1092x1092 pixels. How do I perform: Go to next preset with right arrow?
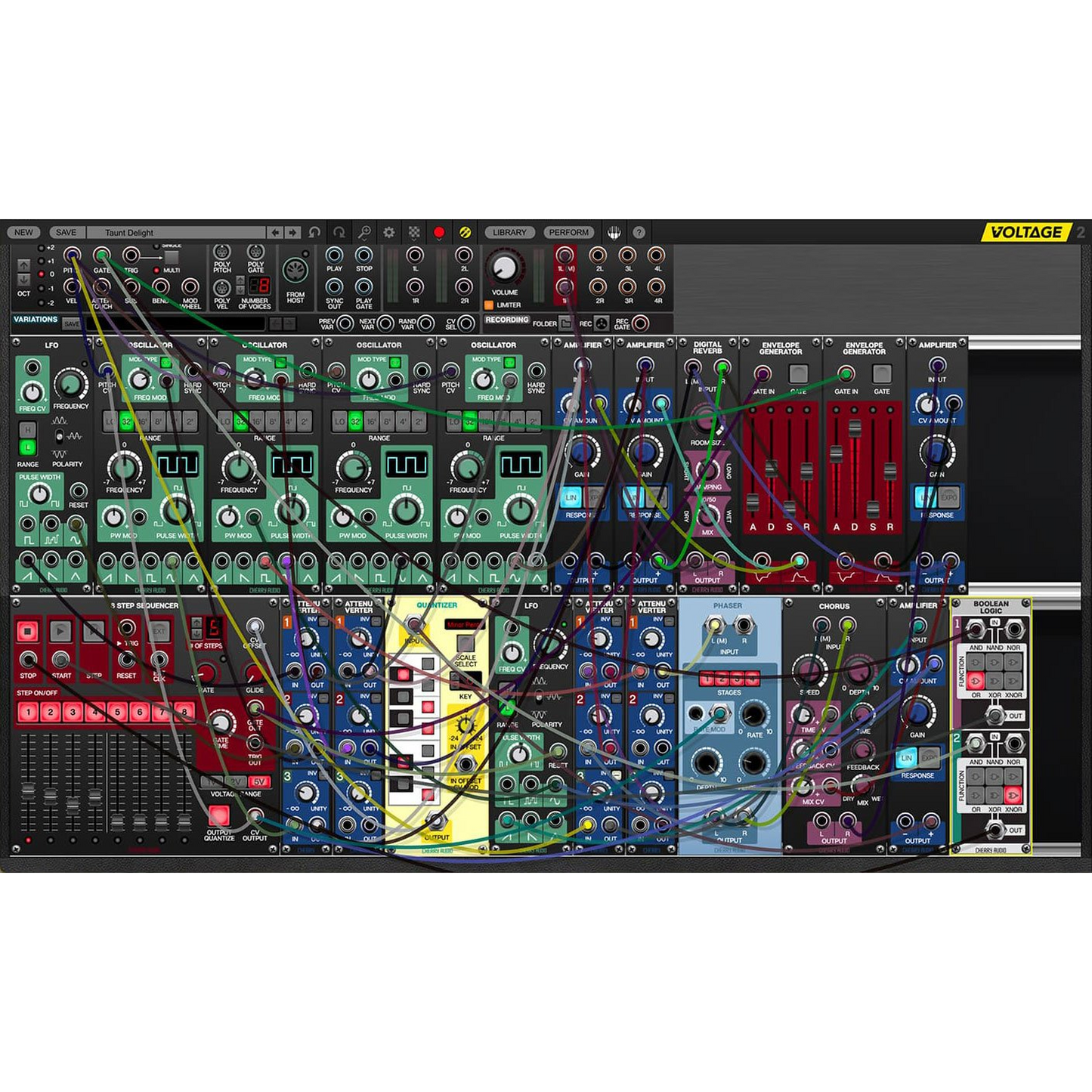coord(292,233)
